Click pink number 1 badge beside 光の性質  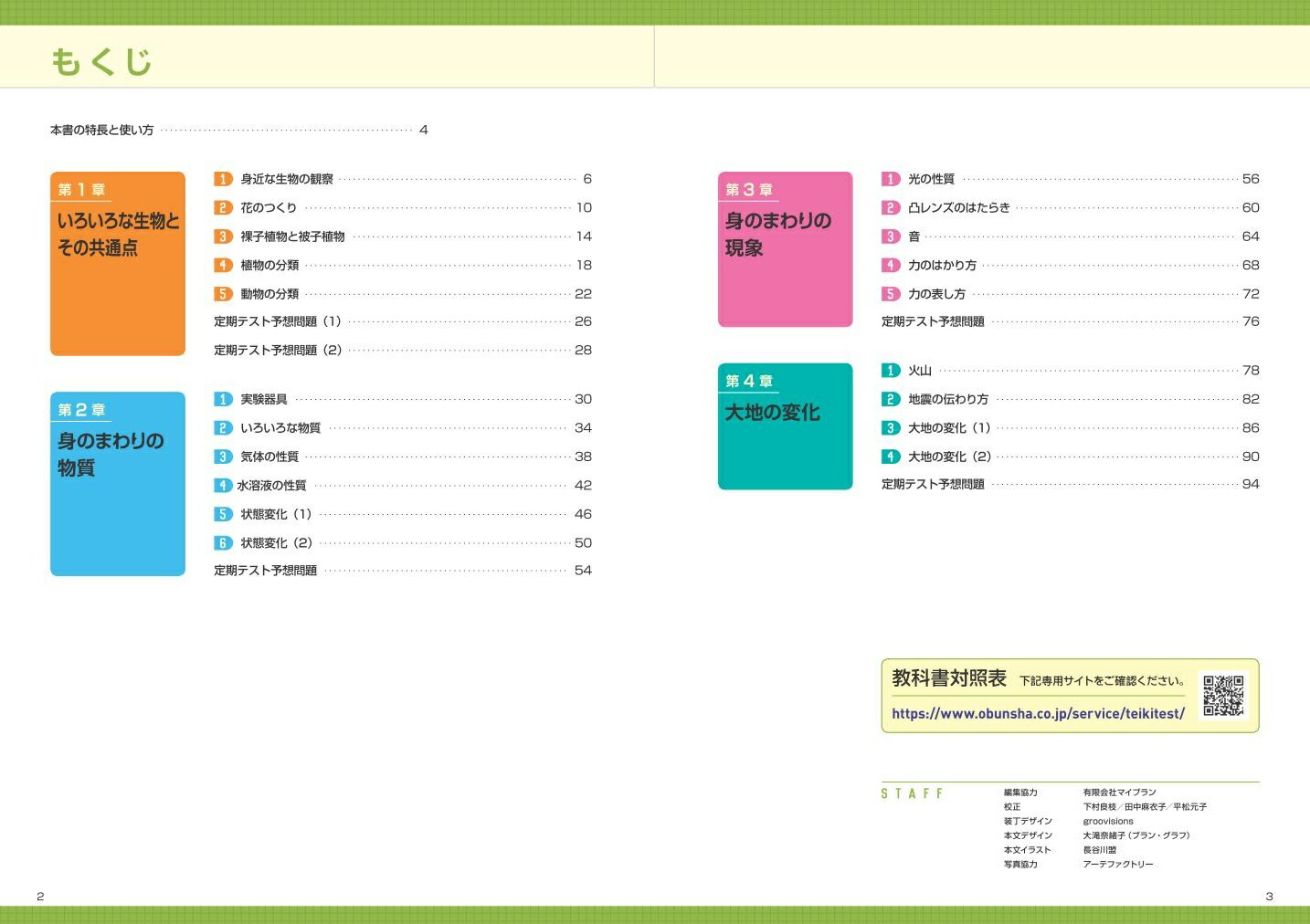891,179
